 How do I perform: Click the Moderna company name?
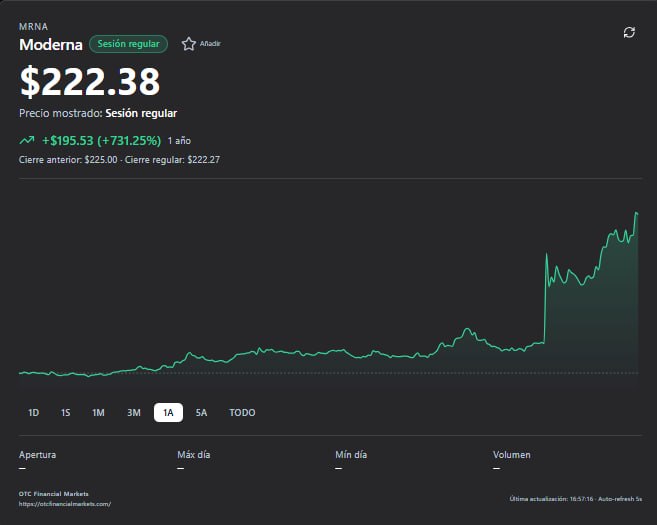tap(51, 44)
